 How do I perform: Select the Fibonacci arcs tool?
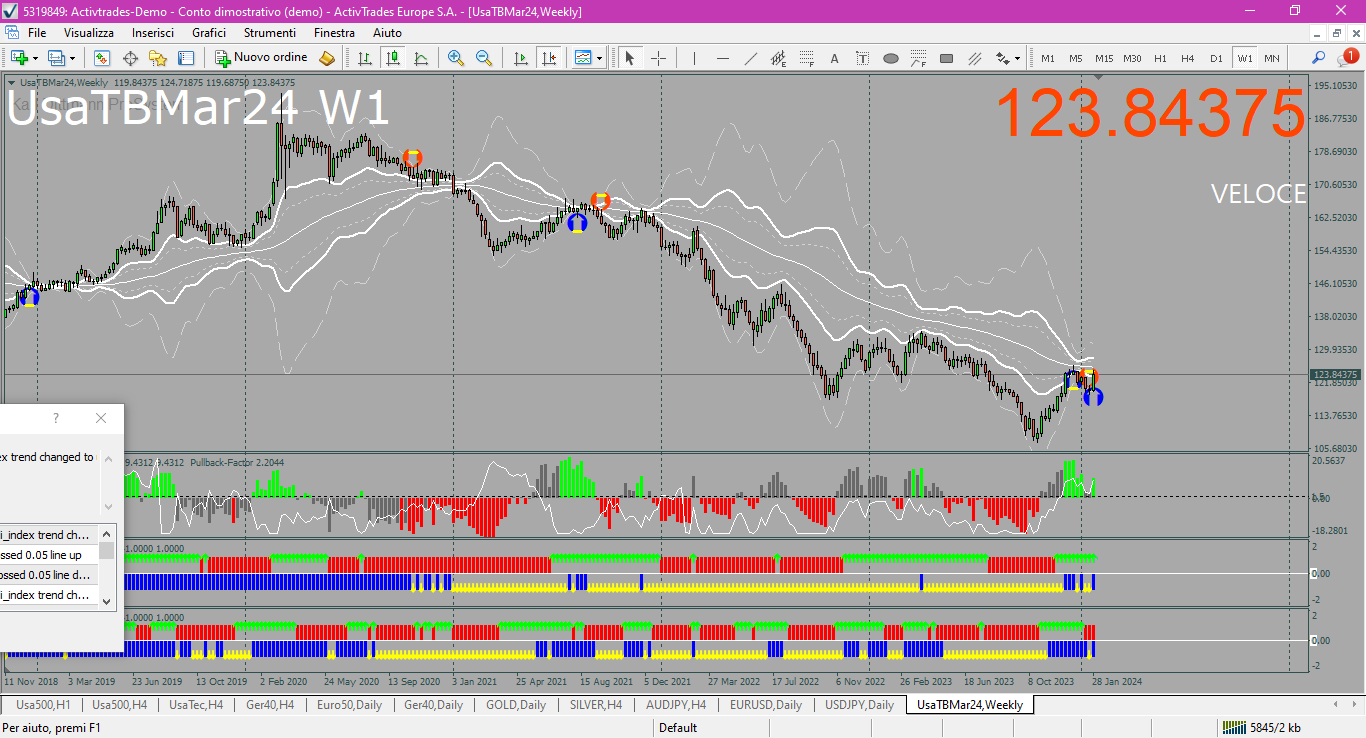pyautogui.click(x=918, y=58)
